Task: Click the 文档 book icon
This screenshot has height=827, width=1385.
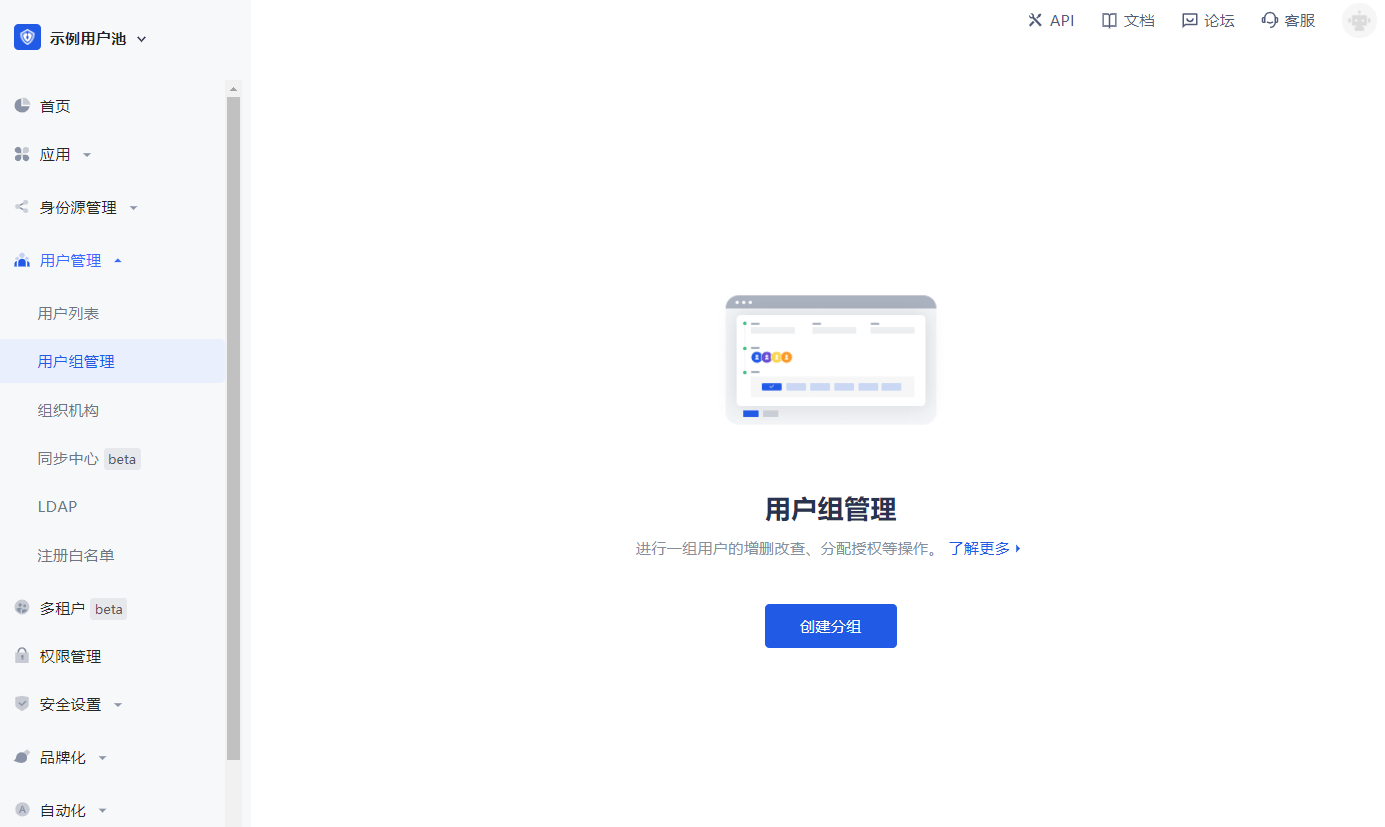Action: [x=1109, y=21]
